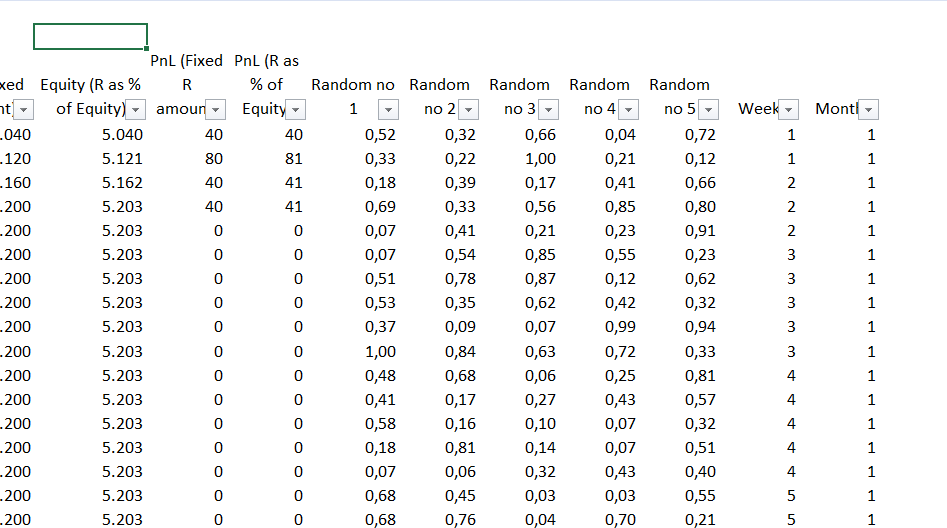Open the Random no 4 column filter
Image resolution: width=947 pixels, height=528 pixels.
pos(628,109)
